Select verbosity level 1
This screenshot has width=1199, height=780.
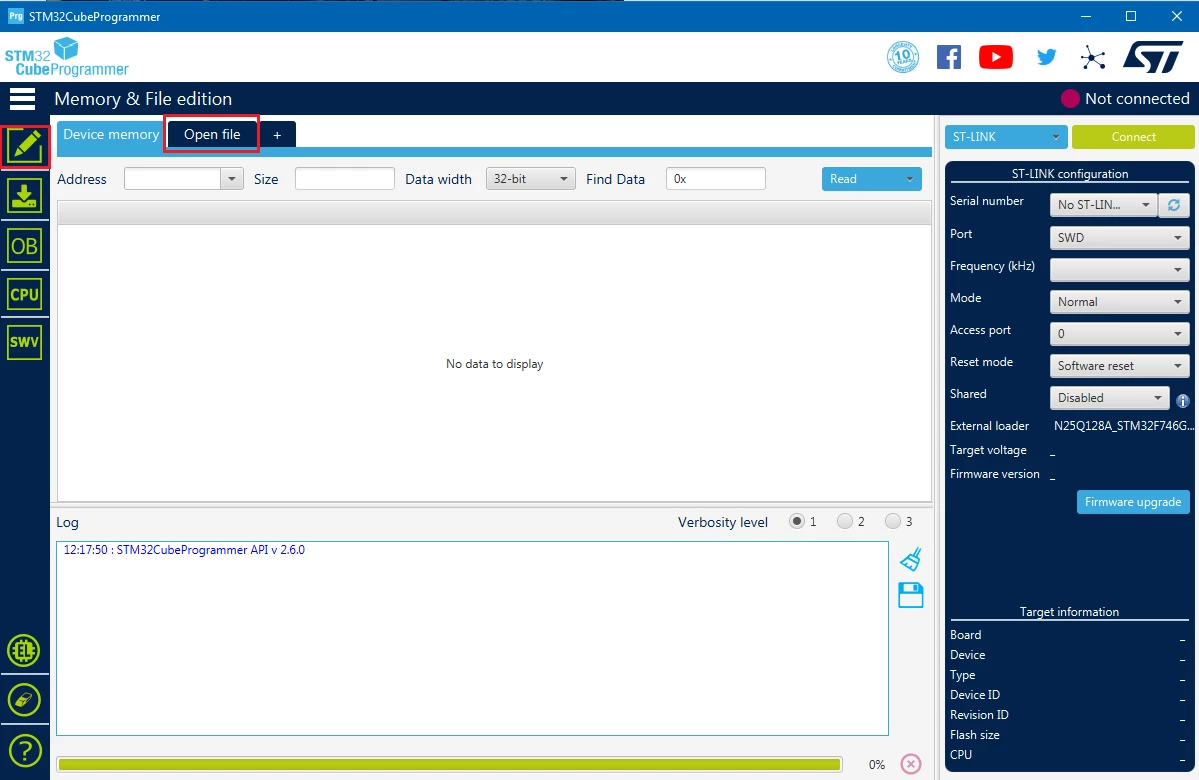797,521
